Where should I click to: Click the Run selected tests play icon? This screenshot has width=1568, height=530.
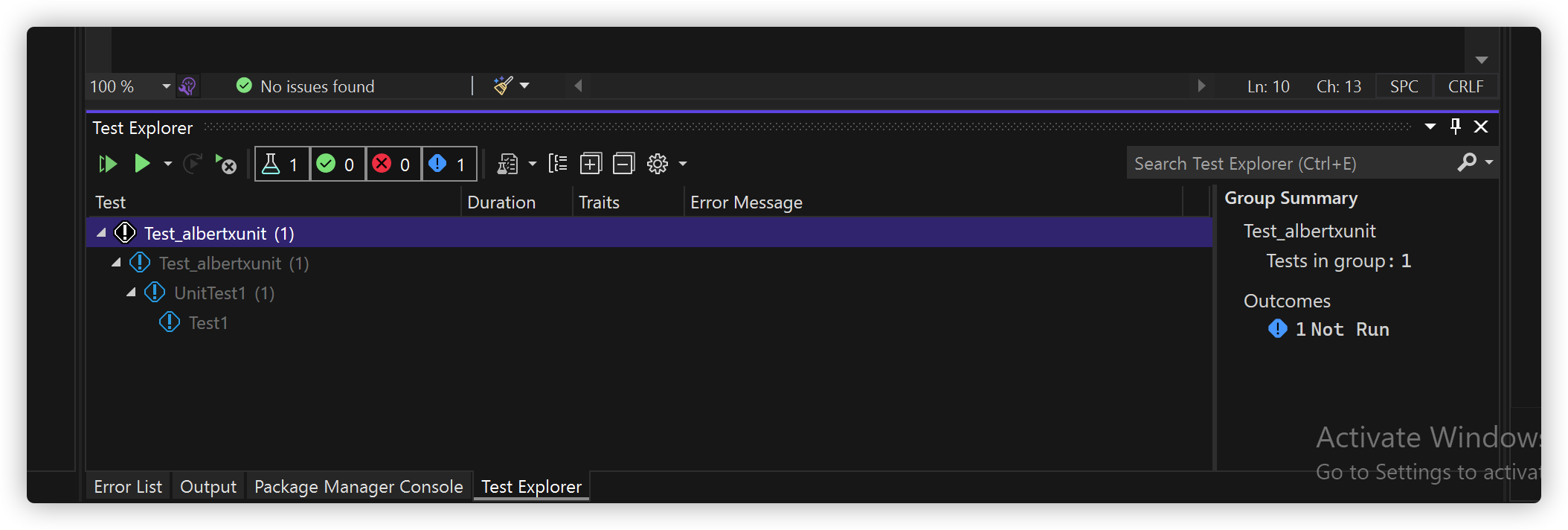coord(142,163)
